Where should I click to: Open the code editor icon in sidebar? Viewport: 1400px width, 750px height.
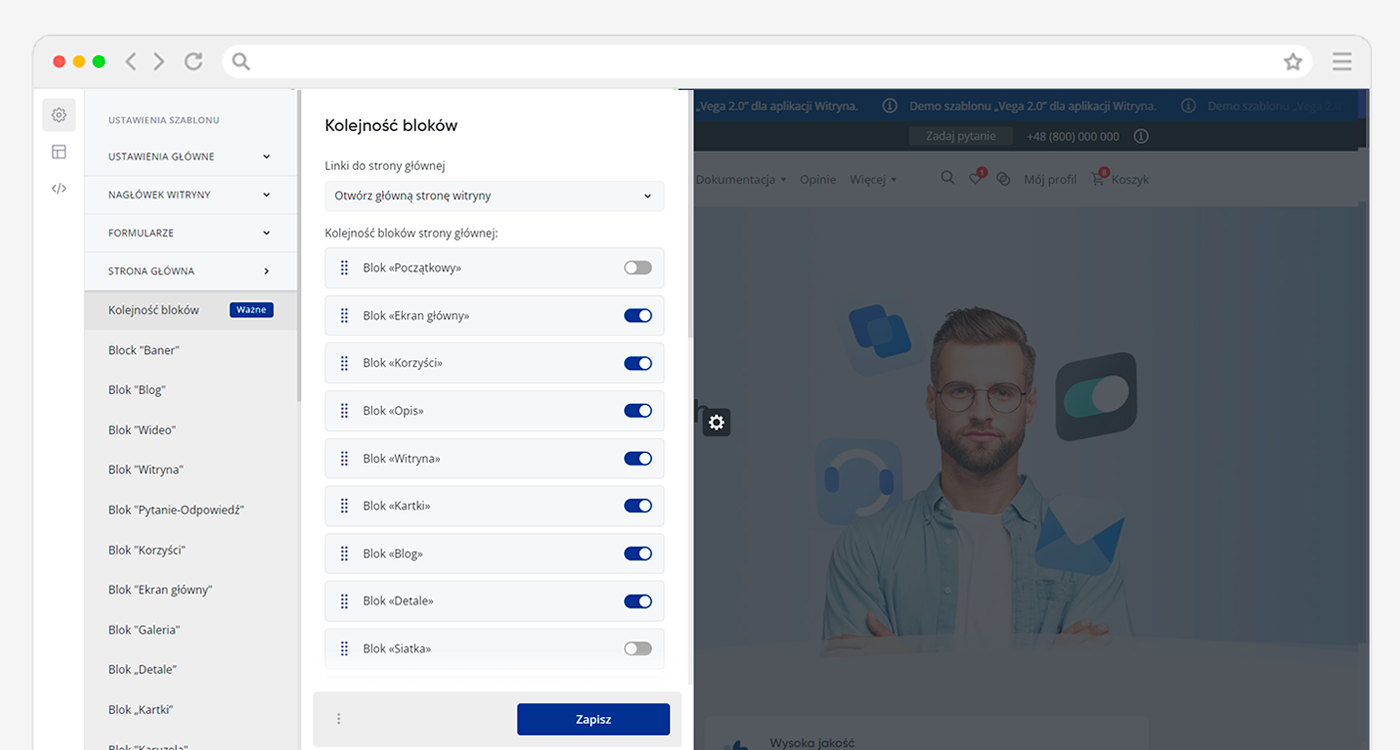(x=59, y=188)
